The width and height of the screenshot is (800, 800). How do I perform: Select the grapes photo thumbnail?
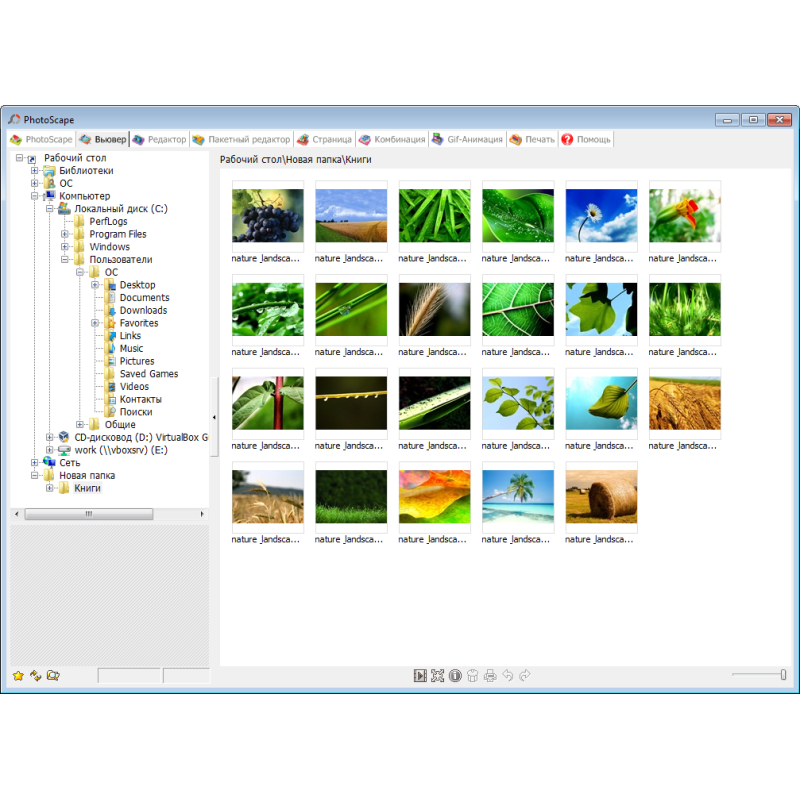(x=267, y=216)
